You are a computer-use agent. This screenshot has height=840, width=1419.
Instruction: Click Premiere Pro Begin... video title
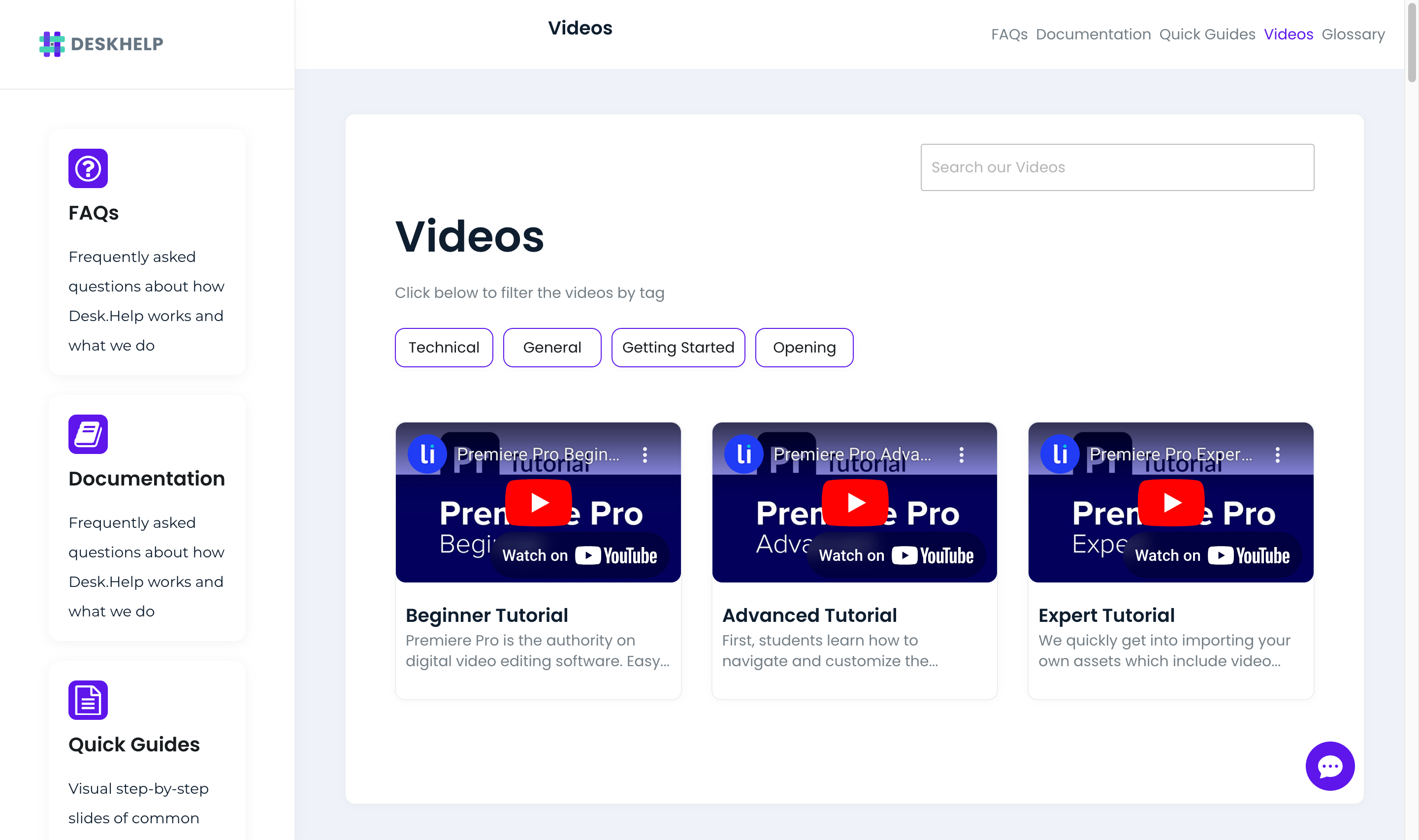pyautogui.click(x=538, y=454)
